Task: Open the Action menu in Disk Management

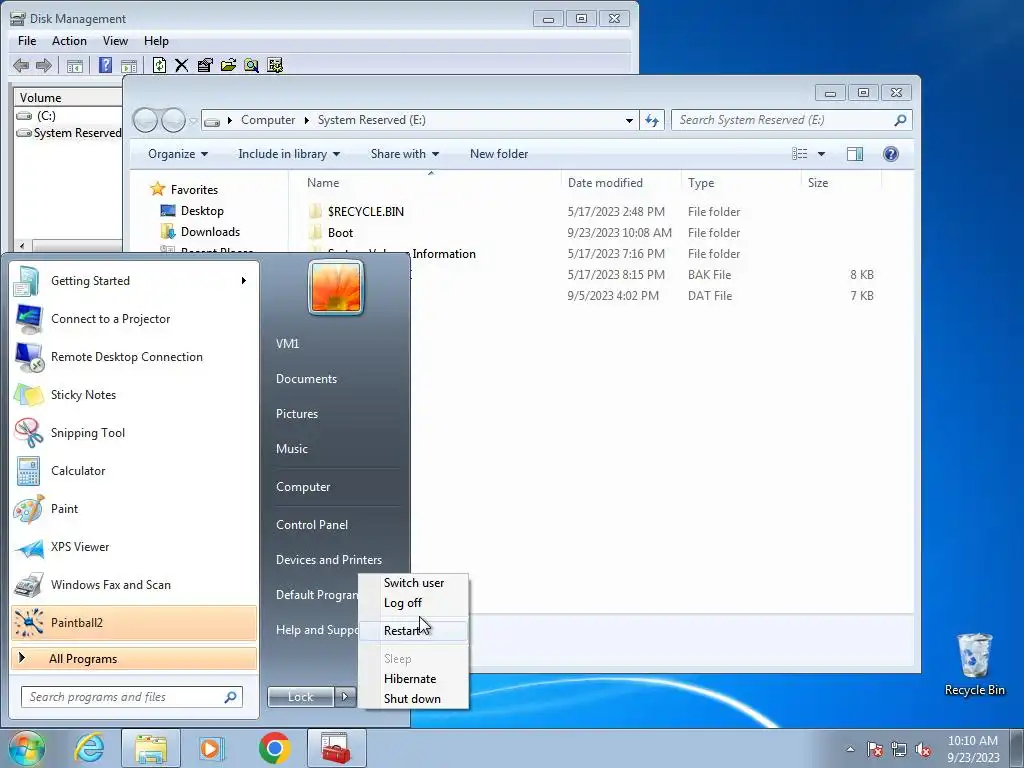Action: point(69,40)
